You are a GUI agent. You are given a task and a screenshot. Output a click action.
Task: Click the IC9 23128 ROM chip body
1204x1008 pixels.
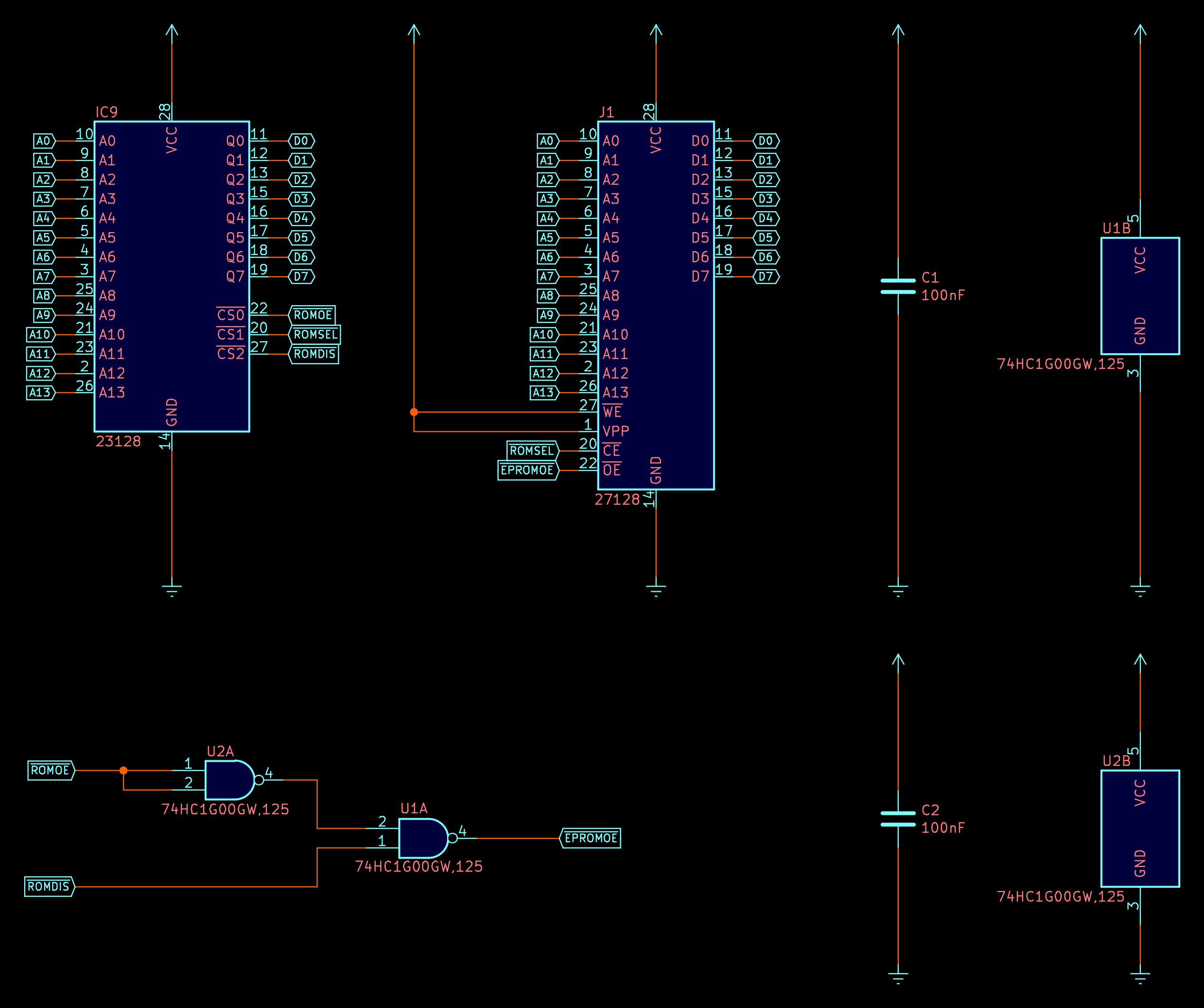point(171,275)
